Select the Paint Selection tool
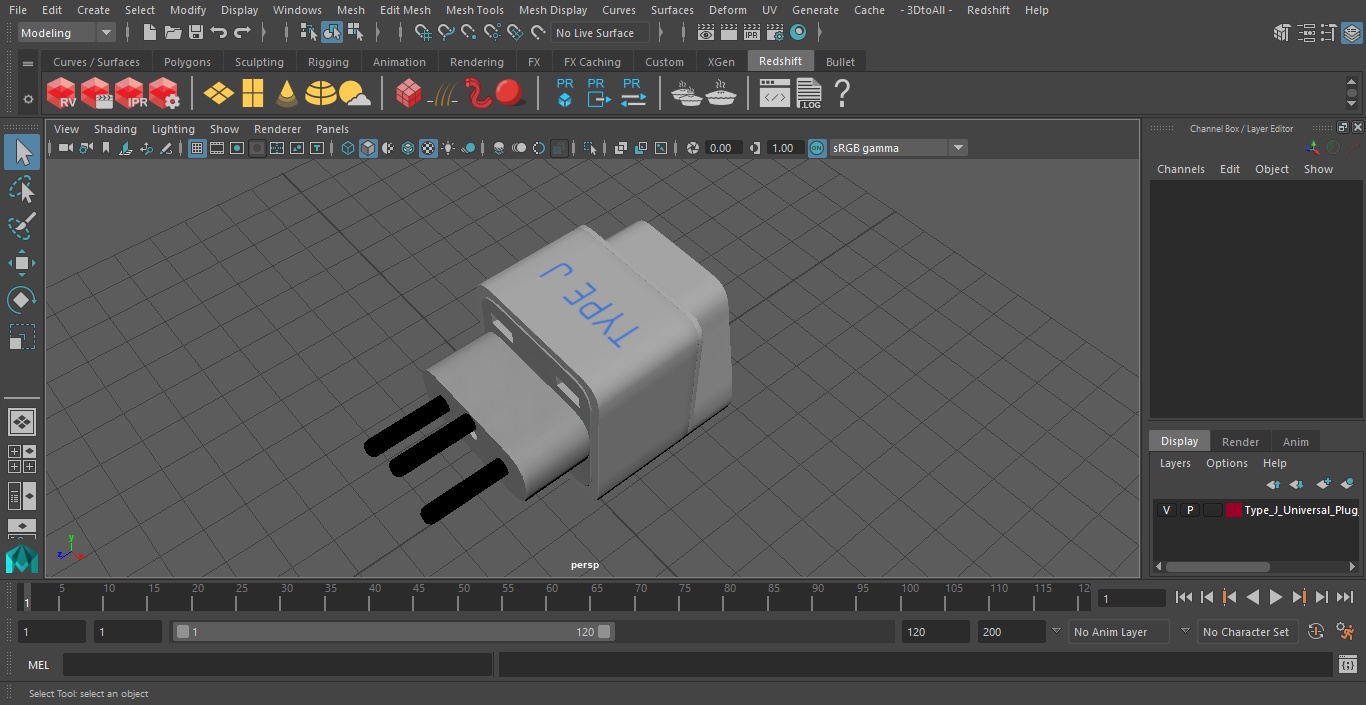This screenshot has height=705, width=1366. click(22, 226)
